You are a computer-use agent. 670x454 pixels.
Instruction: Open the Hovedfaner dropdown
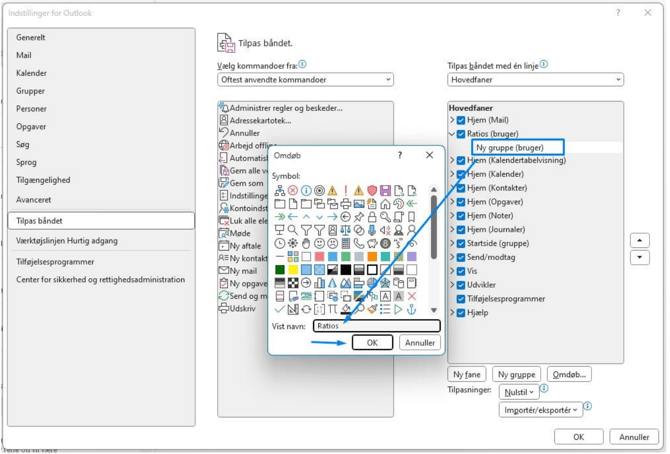tap(535, 79)
